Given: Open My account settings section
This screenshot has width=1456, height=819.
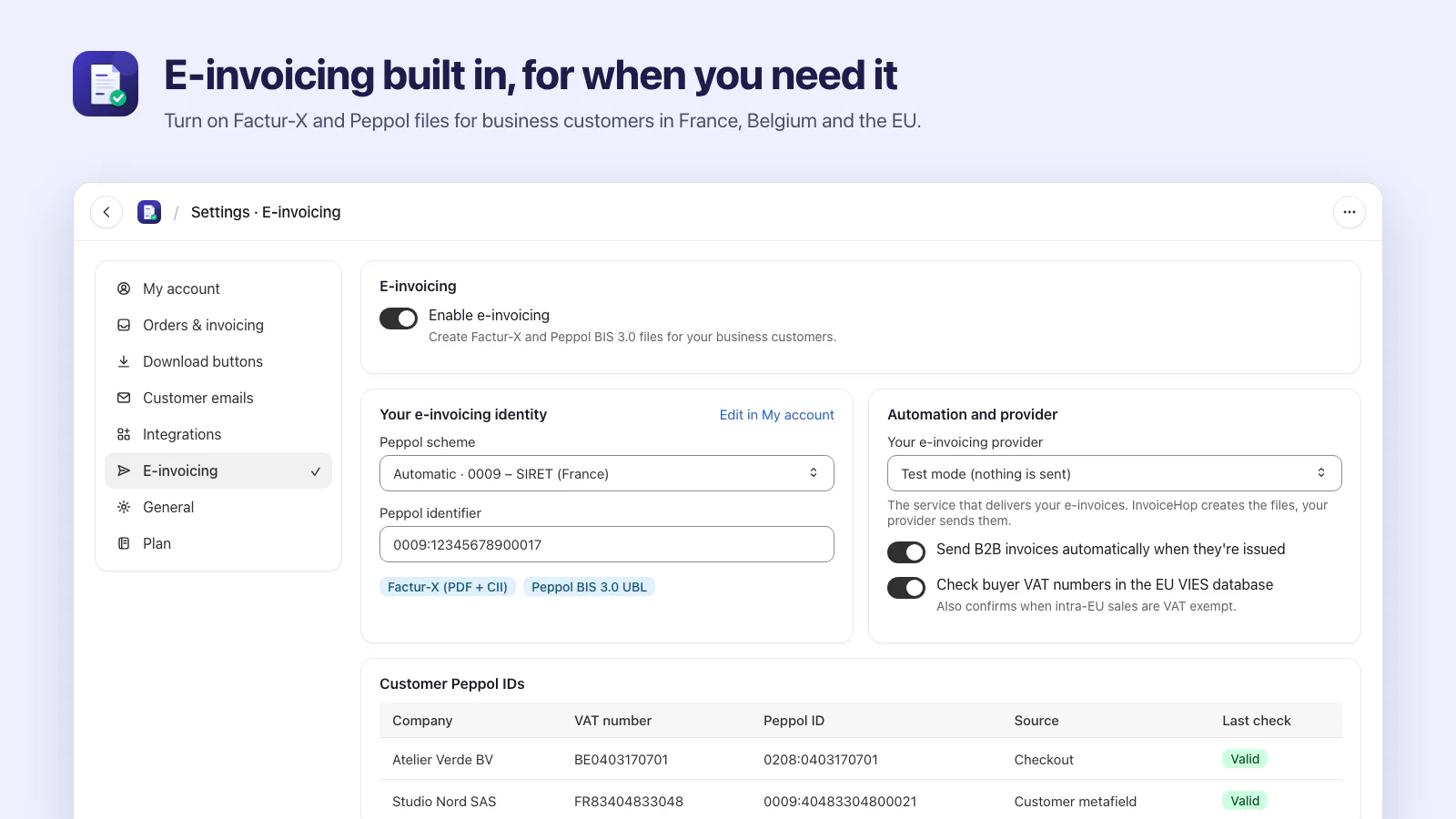Looking at the screenshot, I should coord(218,288).
